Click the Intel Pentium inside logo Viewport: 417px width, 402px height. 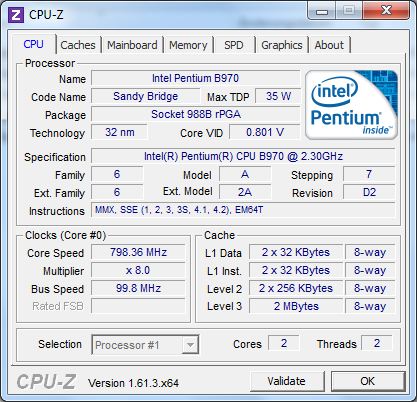351,105
